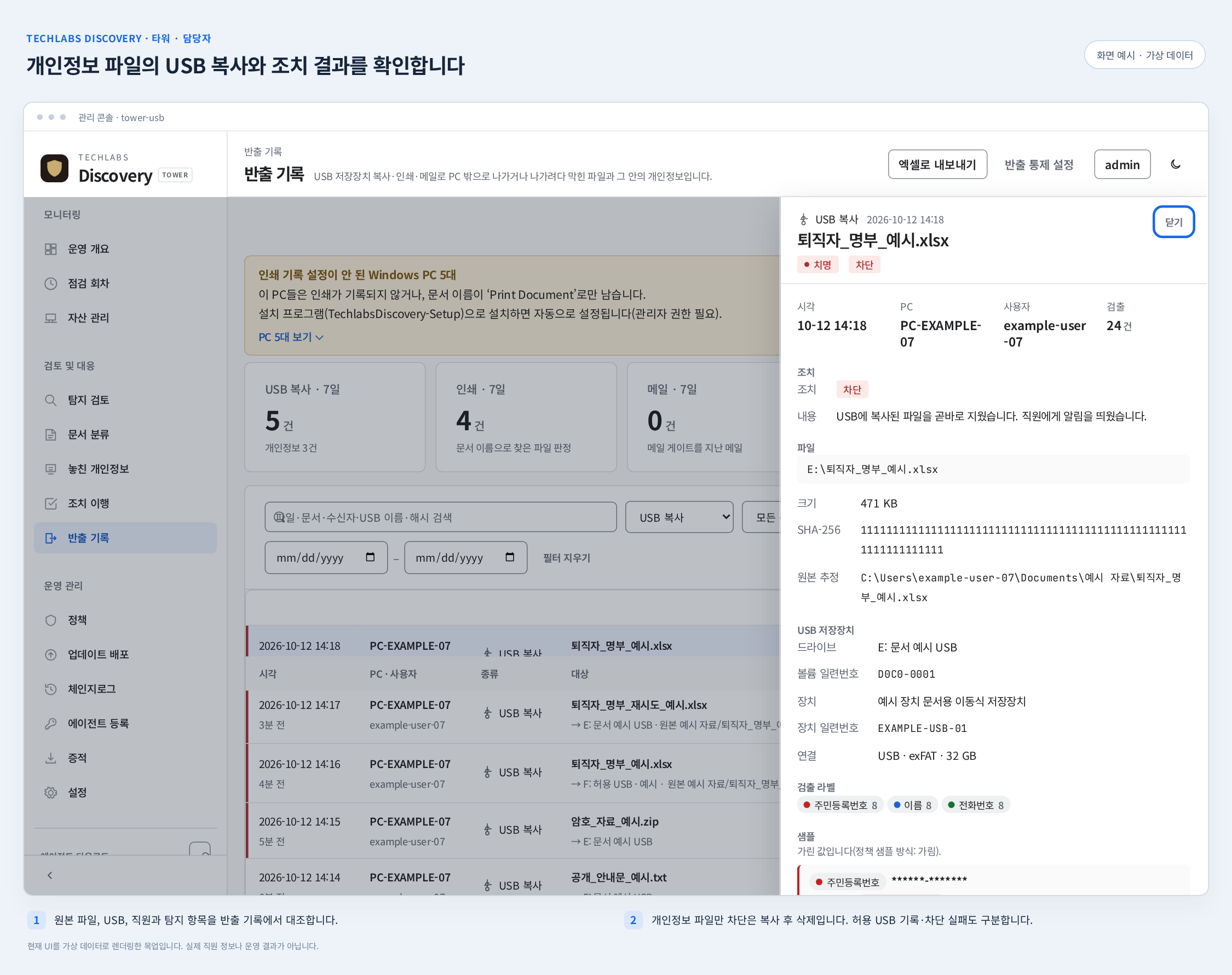
Task: Open the USB 복사 type dropdown
Action: 680,517
